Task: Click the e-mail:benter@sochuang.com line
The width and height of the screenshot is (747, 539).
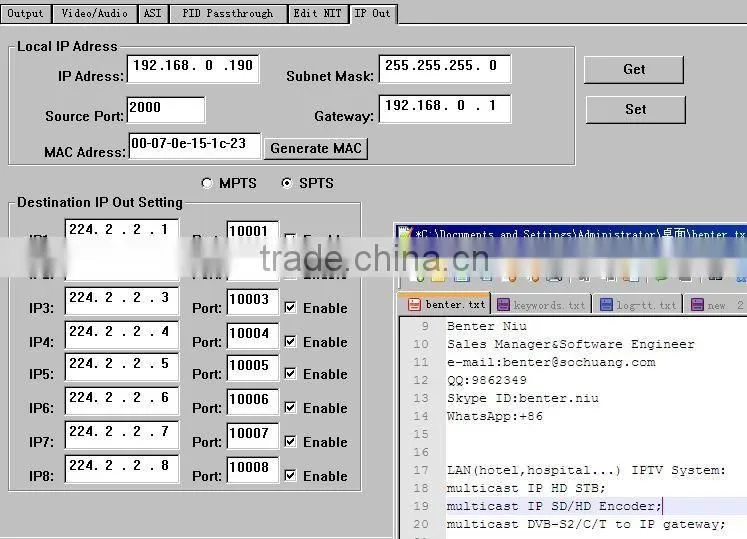Action: click(x=551, y=362)
